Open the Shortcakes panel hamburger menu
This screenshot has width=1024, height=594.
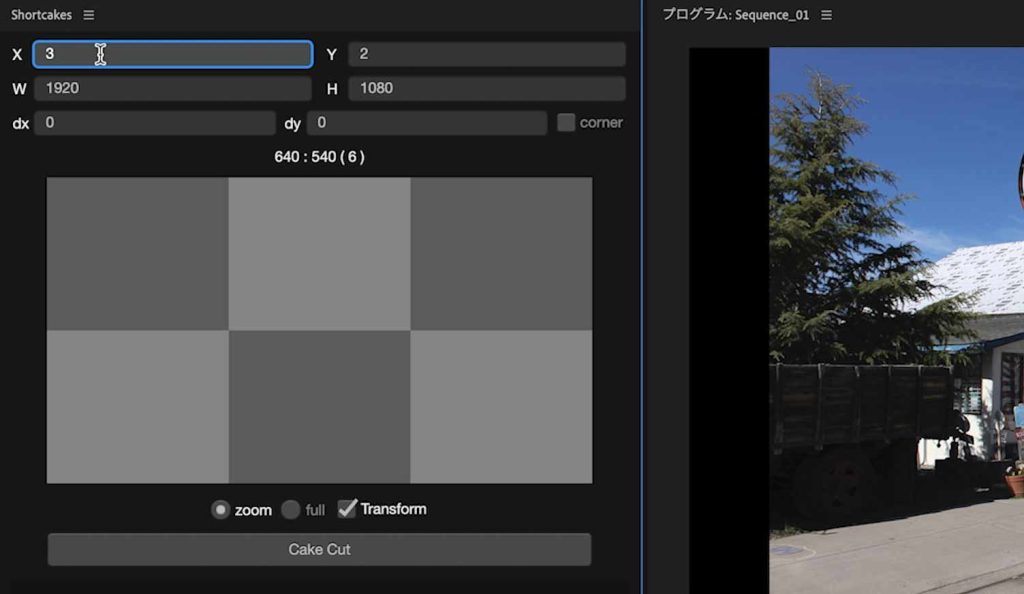click(89, 15)
